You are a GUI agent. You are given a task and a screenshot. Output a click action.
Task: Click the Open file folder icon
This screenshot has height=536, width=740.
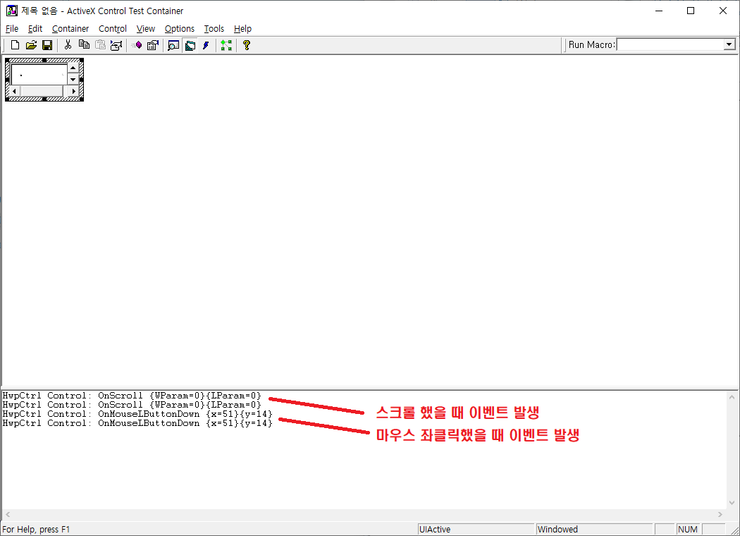point(31,45)
